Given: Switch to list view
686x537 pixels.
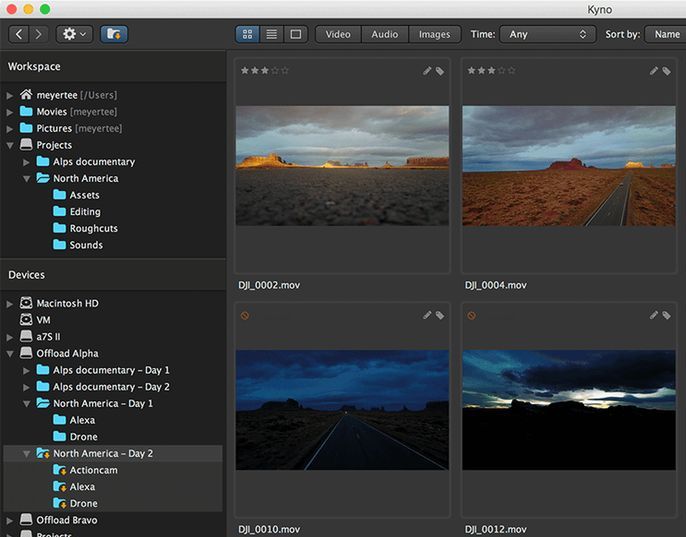Looking at the screenshot, I should pyautogui.click(x=271, y=34).
